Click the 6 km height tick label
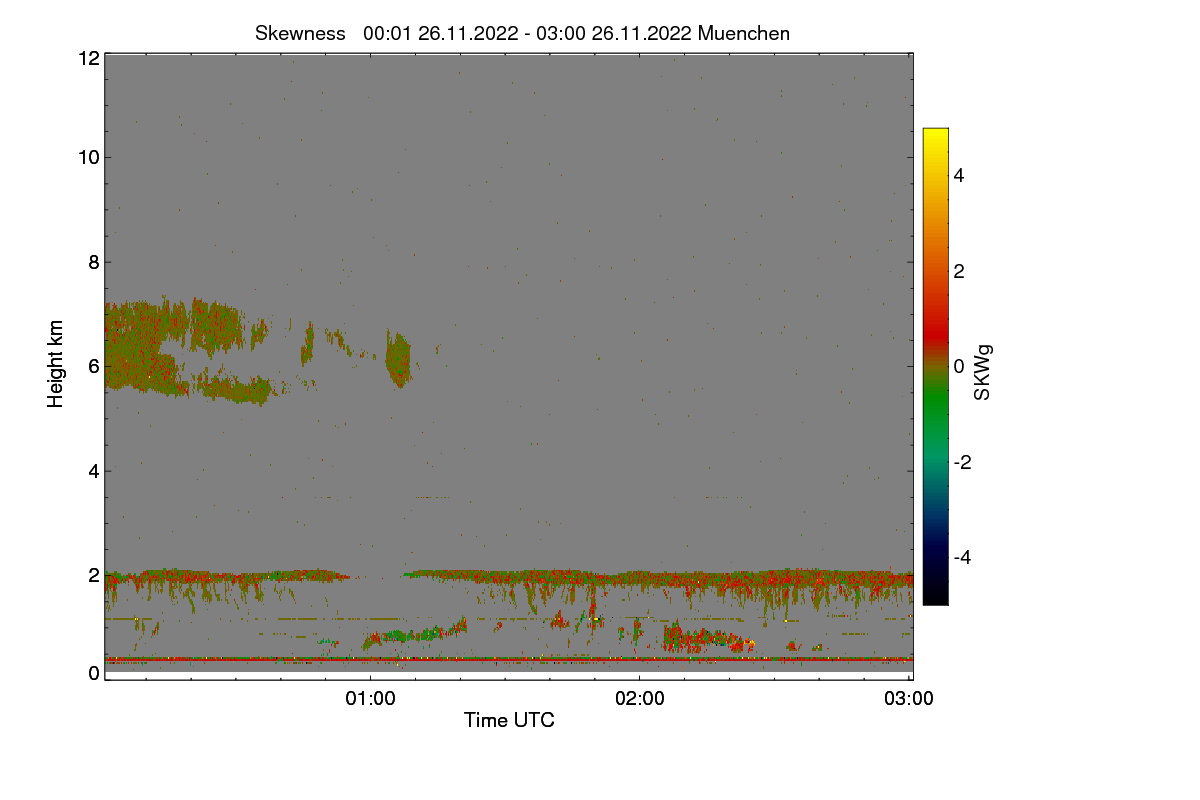The width and height of the screenshot is (1200, 800). coord(93,366)
